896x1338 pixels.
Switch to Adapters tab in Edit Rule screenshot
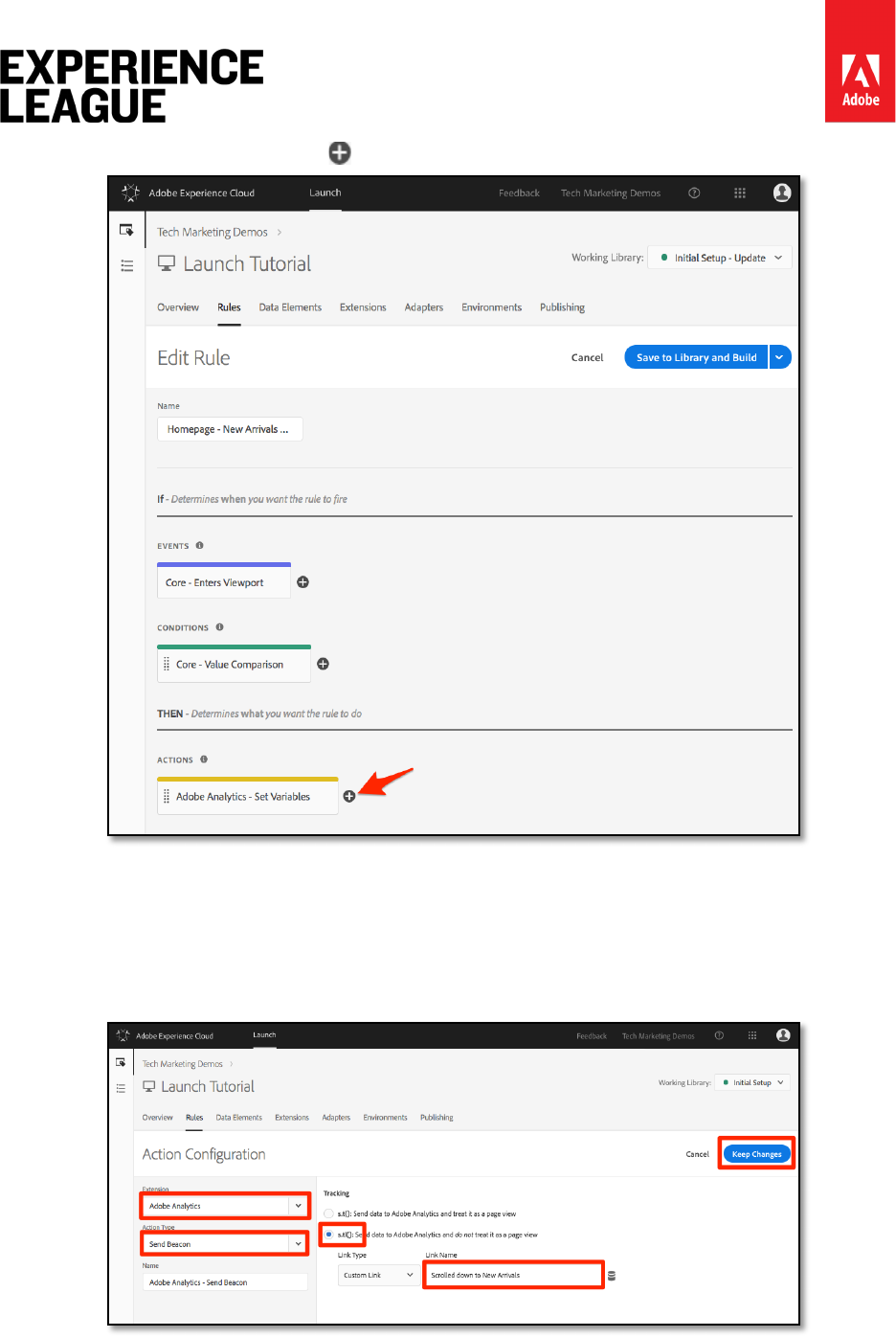click(424, 307)
